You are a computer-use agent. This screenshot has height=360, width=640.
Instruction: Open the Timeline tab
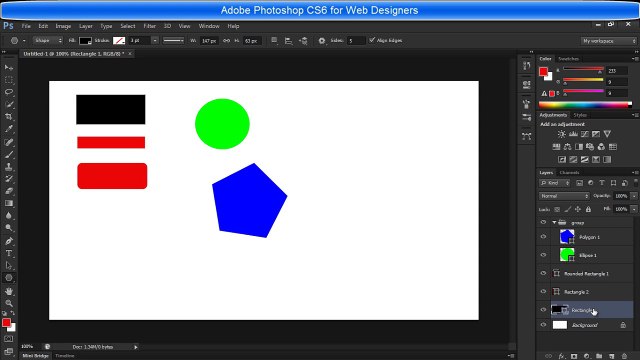pos(64,356)
